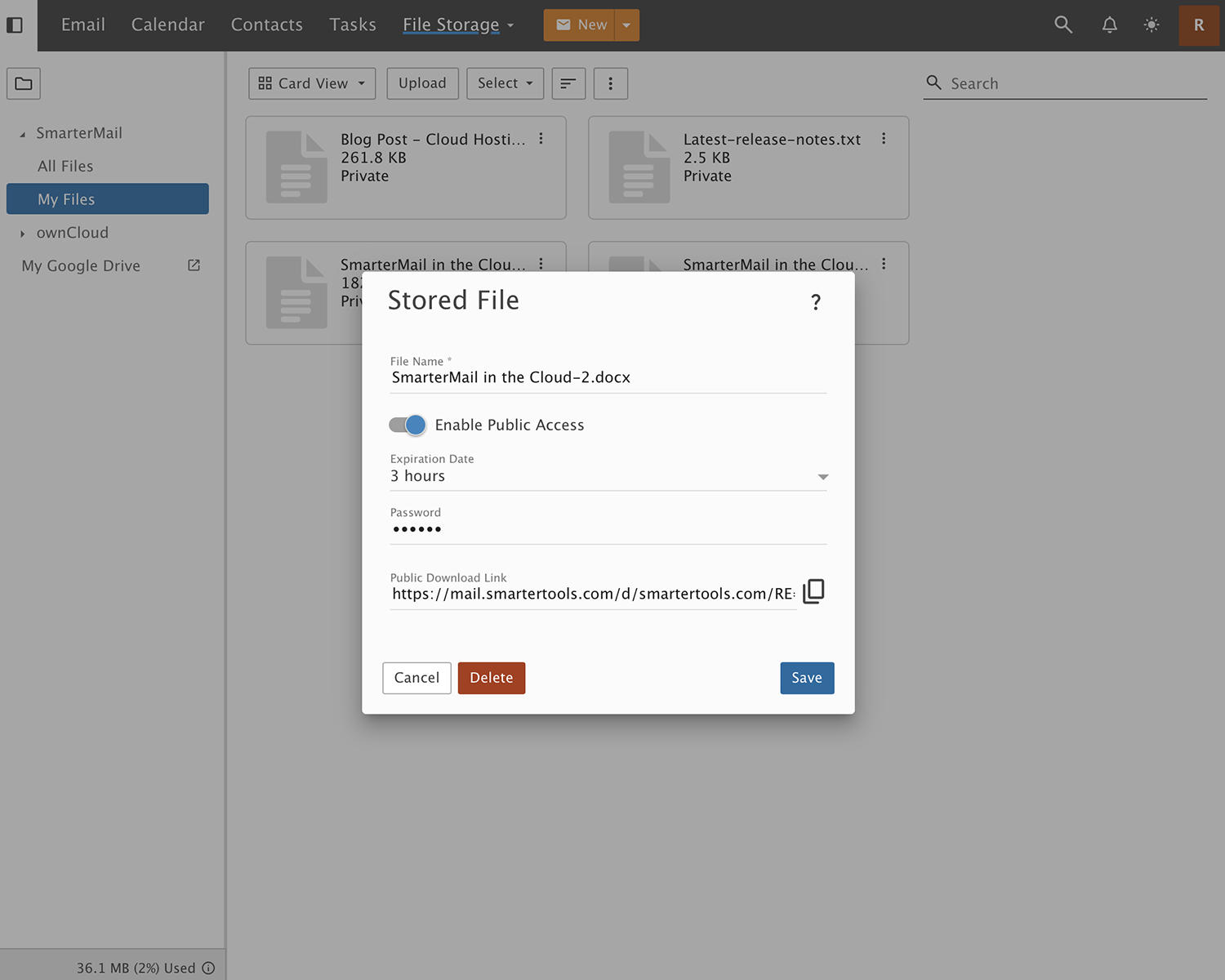Open the Contacts section
1225x980 pixels.
pos(267,24)
